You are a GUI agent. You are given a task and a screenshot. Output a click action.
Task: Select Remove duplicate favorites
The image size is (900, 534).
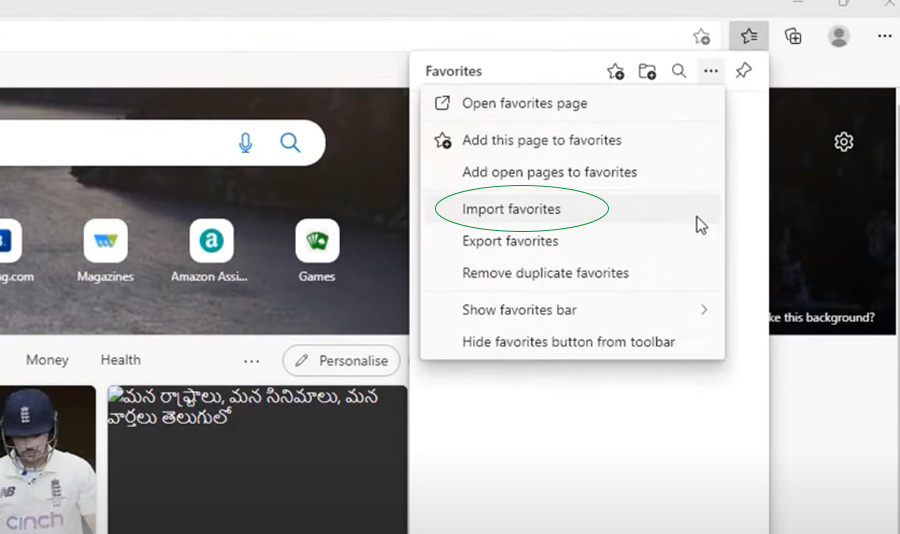pos(545,273)
